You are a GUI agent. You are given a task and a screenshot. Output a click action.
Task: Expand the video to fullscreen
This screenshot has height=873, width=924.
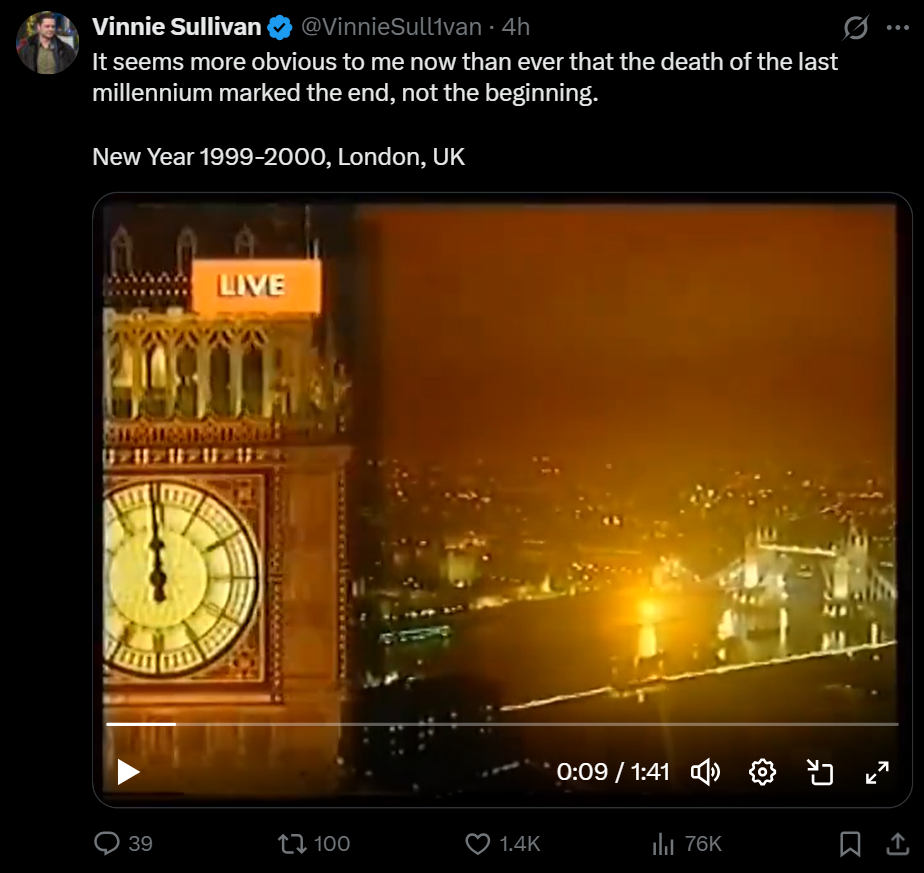[877, 772]
